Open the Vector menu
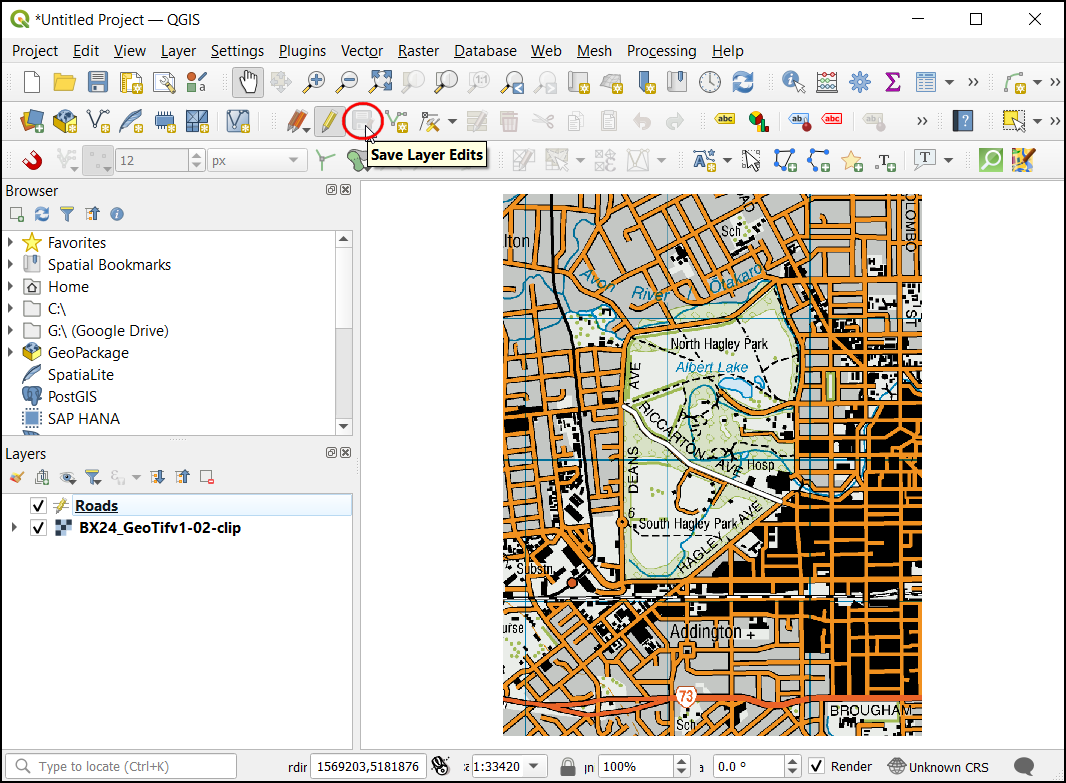 (361, 51)
